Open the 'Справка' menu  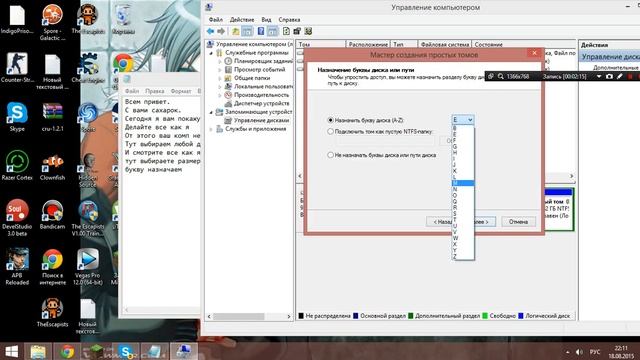click(x=289, y=20)
